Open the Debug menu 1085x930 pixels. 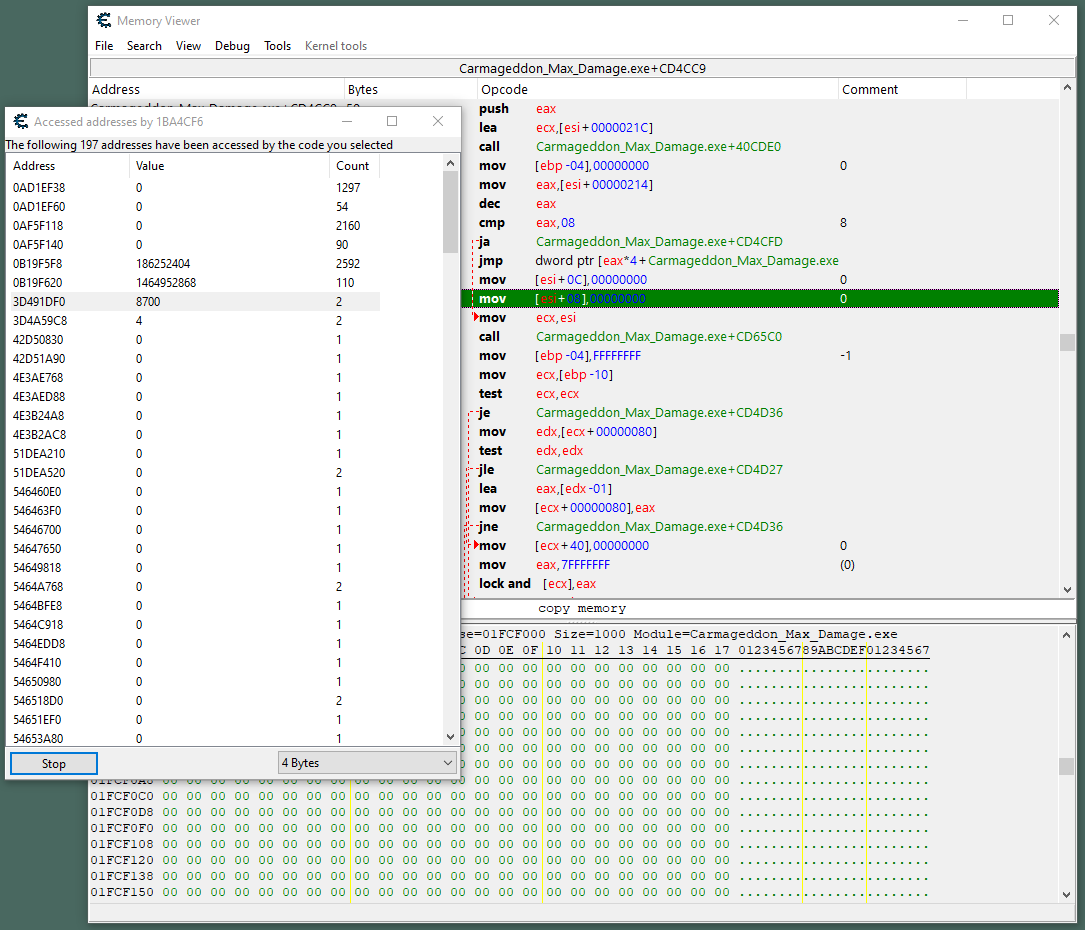point(232,46)
